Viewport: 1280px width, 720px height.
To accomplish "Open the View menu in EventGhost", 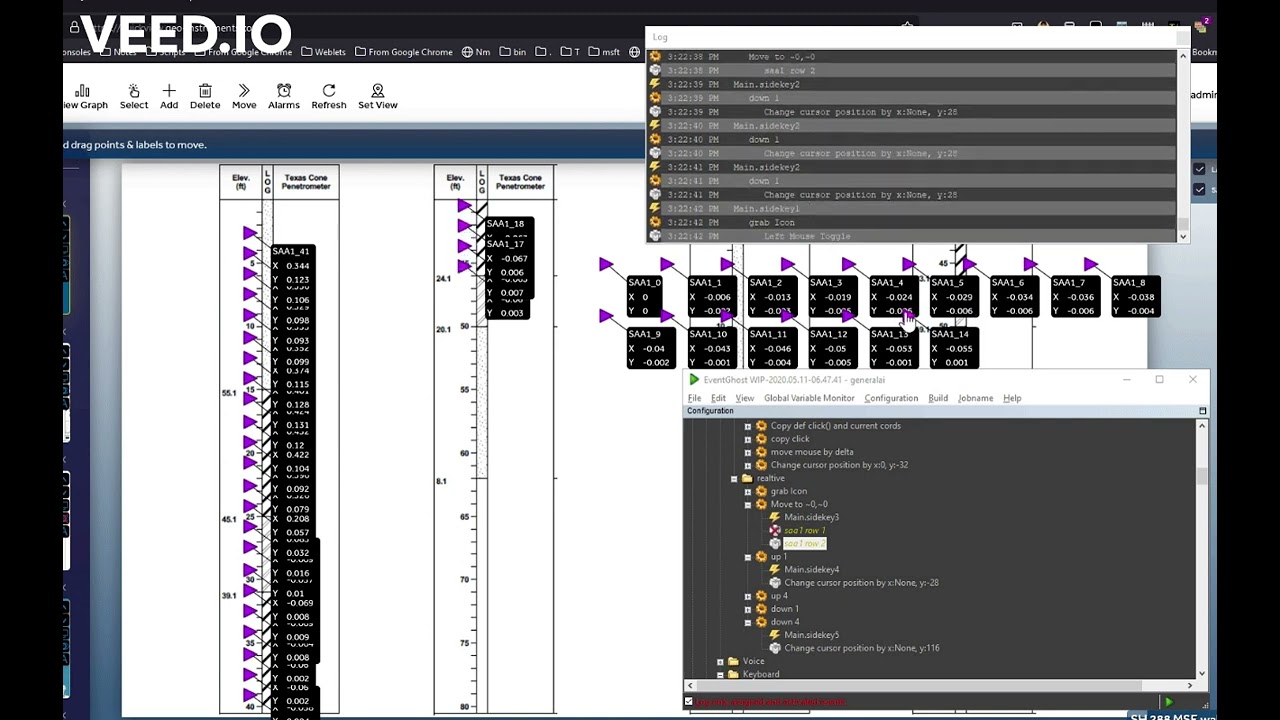I will [744, 398].
